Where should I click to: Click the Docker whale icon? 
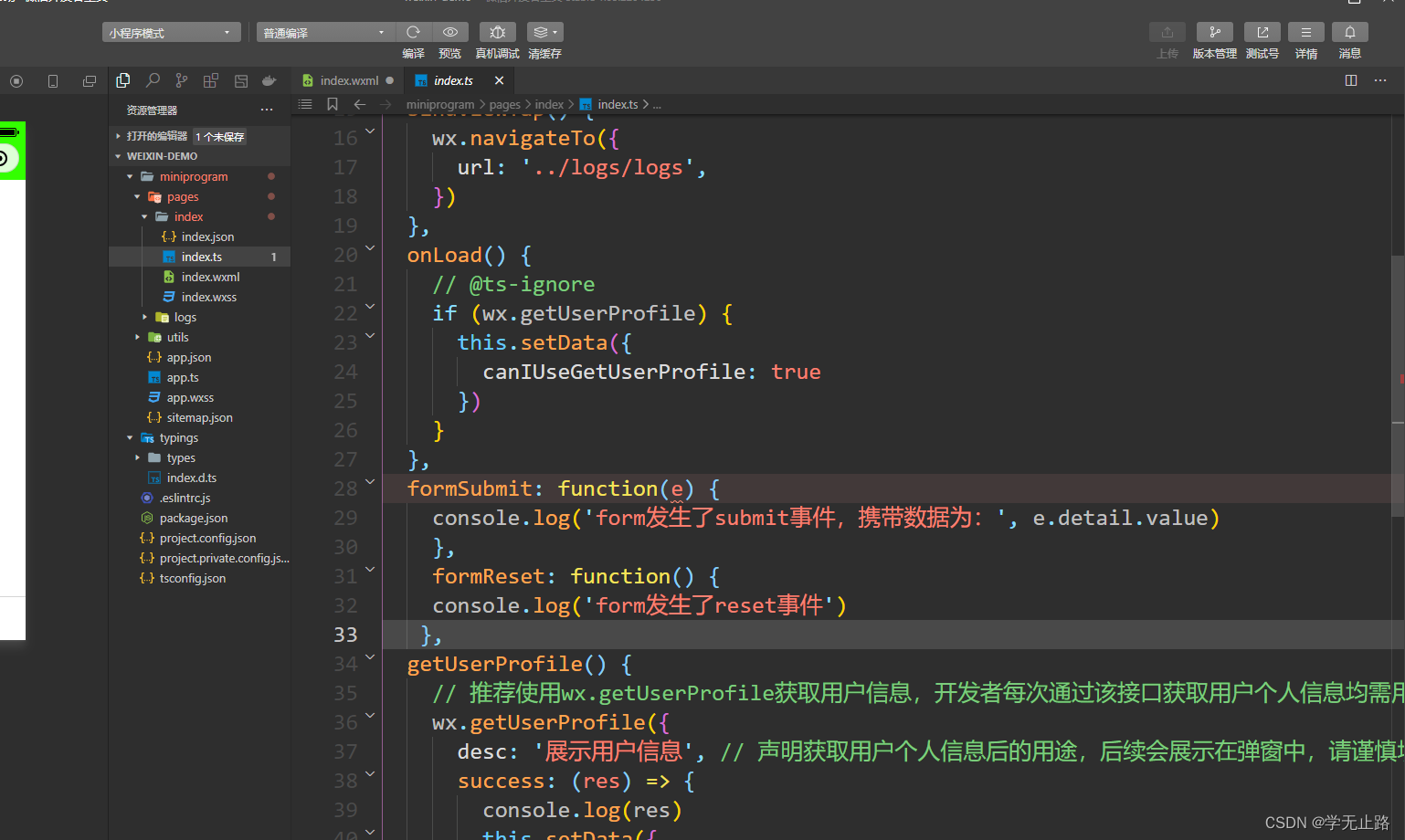tap(269, 80)
